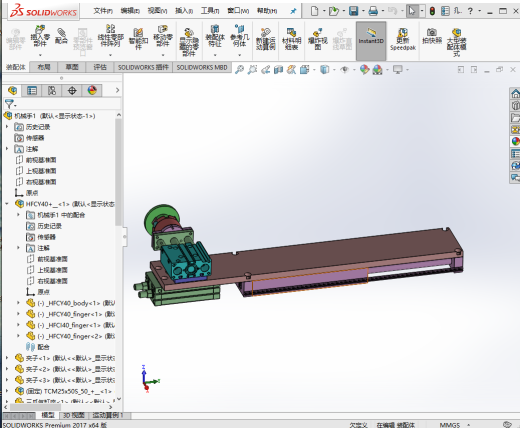The width and height of the screenshot is (520, 428).
Task: Select the Insert Components icon
Action: [x=40, y=37]
